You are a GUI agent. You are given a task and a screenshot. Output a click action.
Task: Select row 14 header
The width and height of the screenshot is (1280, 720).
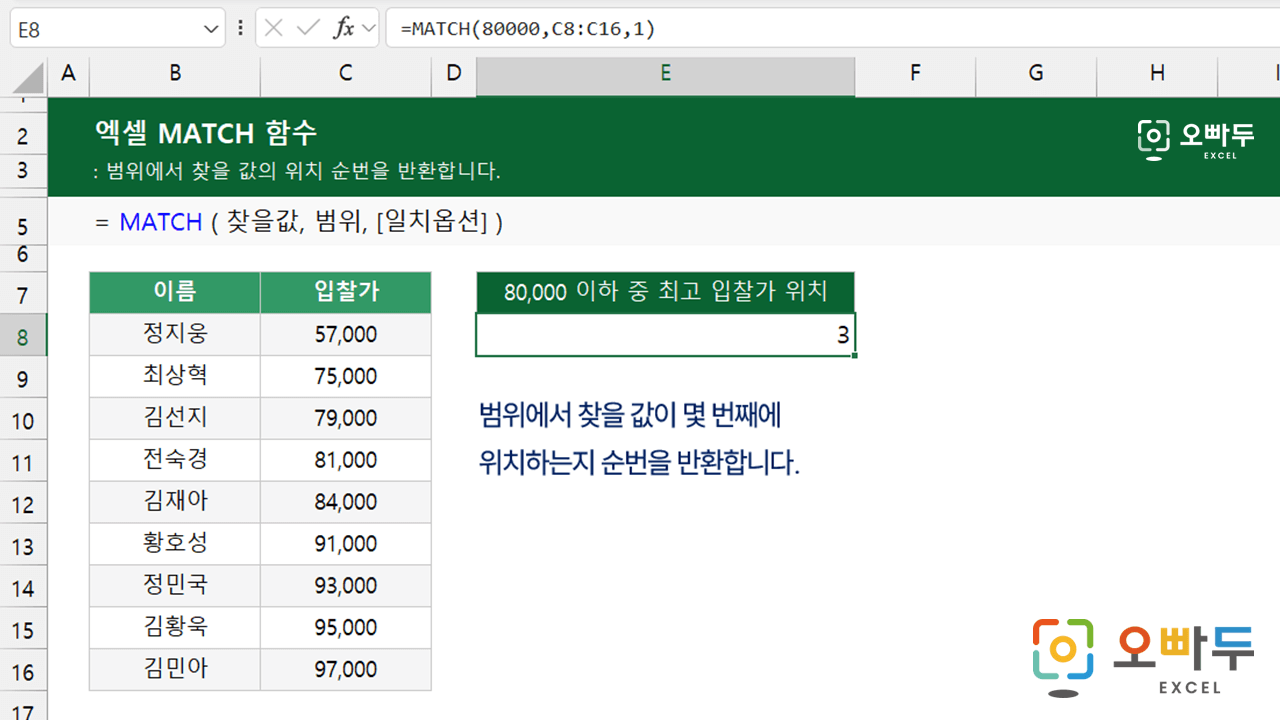(x=23, y=588)
